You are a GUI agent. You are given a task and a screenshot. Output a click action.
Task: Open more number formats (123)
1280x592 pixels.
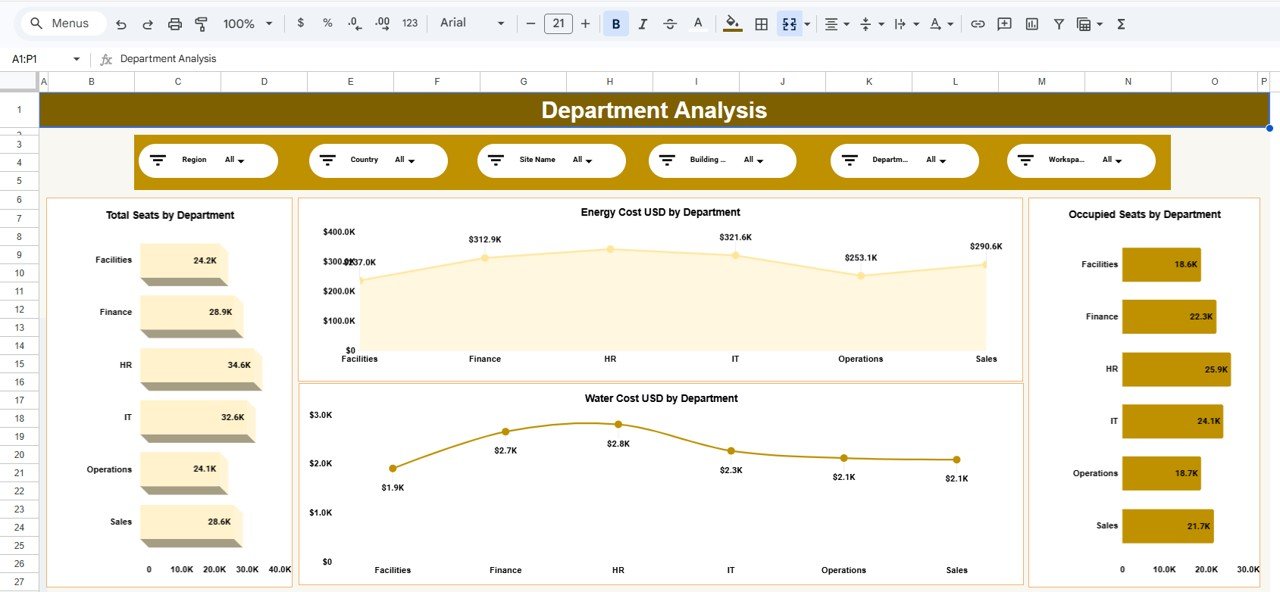(409, 22)
